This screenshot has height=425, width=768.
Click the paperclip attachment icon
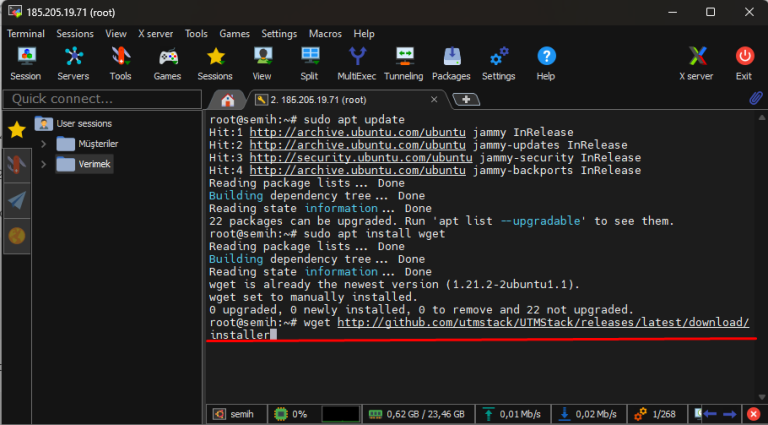point(756,99)
